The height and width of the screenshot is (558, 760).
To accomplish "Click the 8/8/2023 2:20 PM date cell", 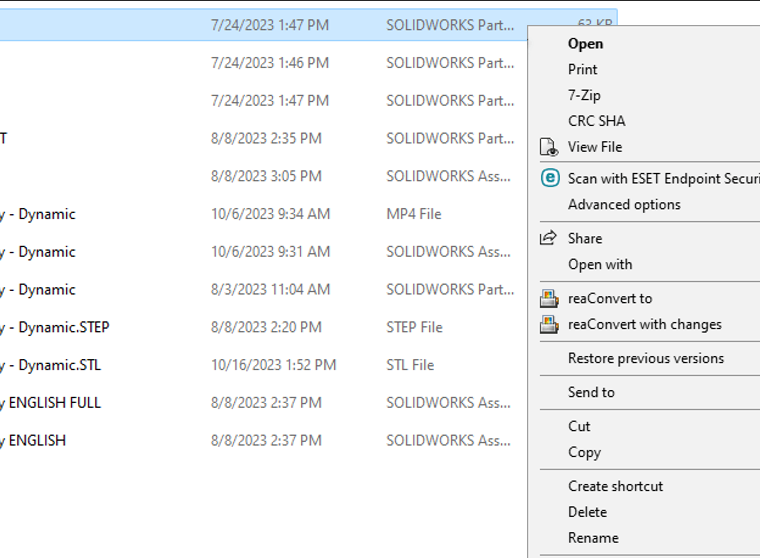I will click(266, 327).
